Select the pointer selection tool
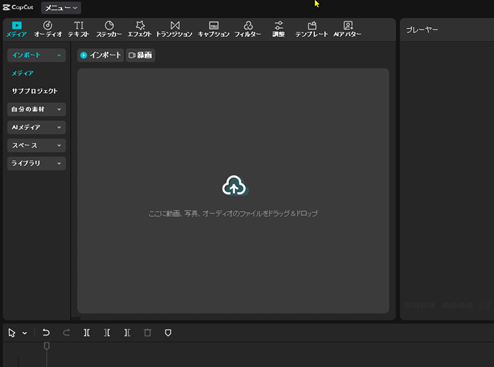Viewport: 494px width, 367px height. [x=12, y=333]
